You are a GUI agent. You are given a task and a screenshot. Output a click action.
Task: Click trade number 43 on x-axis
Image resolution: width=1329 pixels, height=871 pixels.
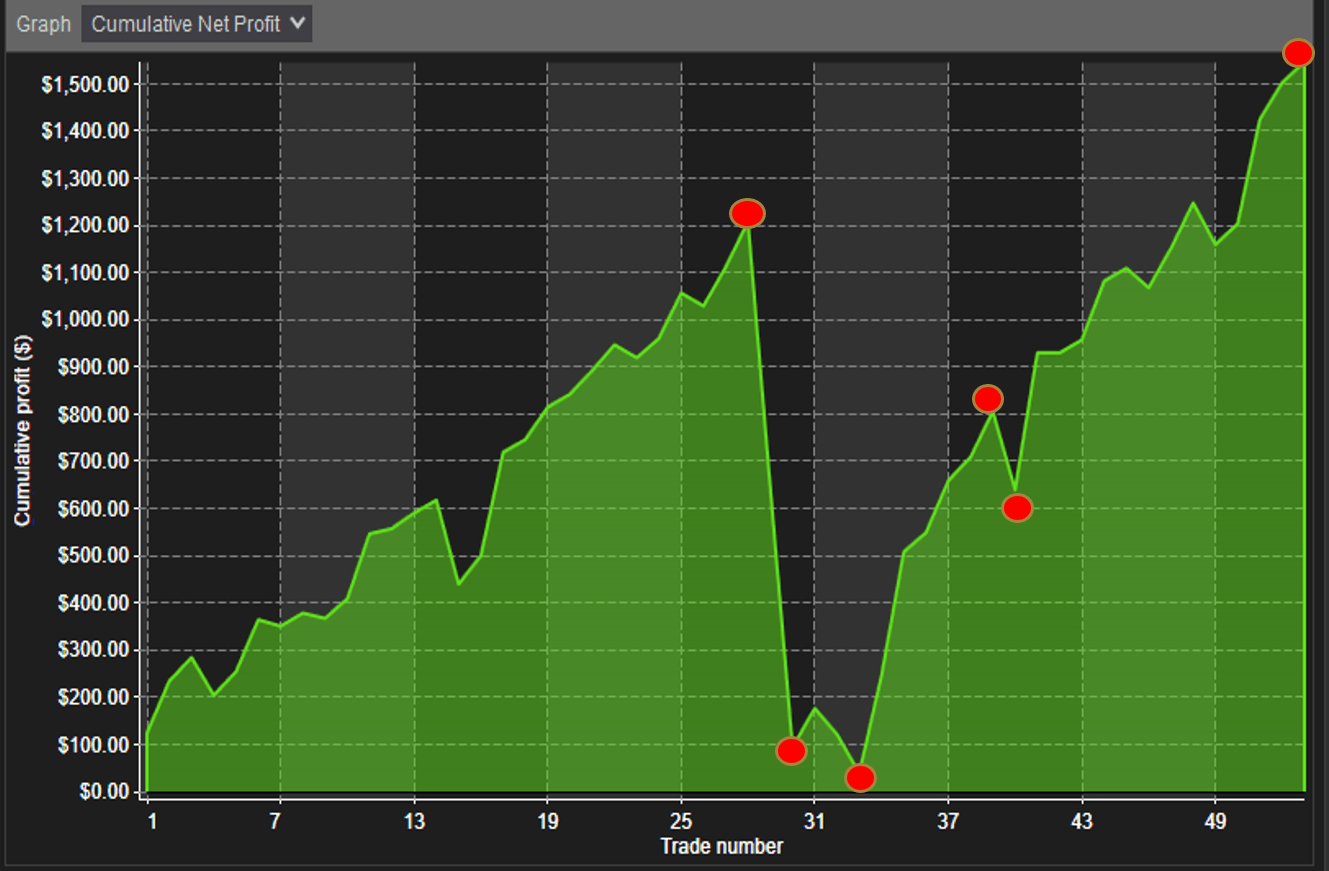pyautogui.click(x=1082, y=822)
